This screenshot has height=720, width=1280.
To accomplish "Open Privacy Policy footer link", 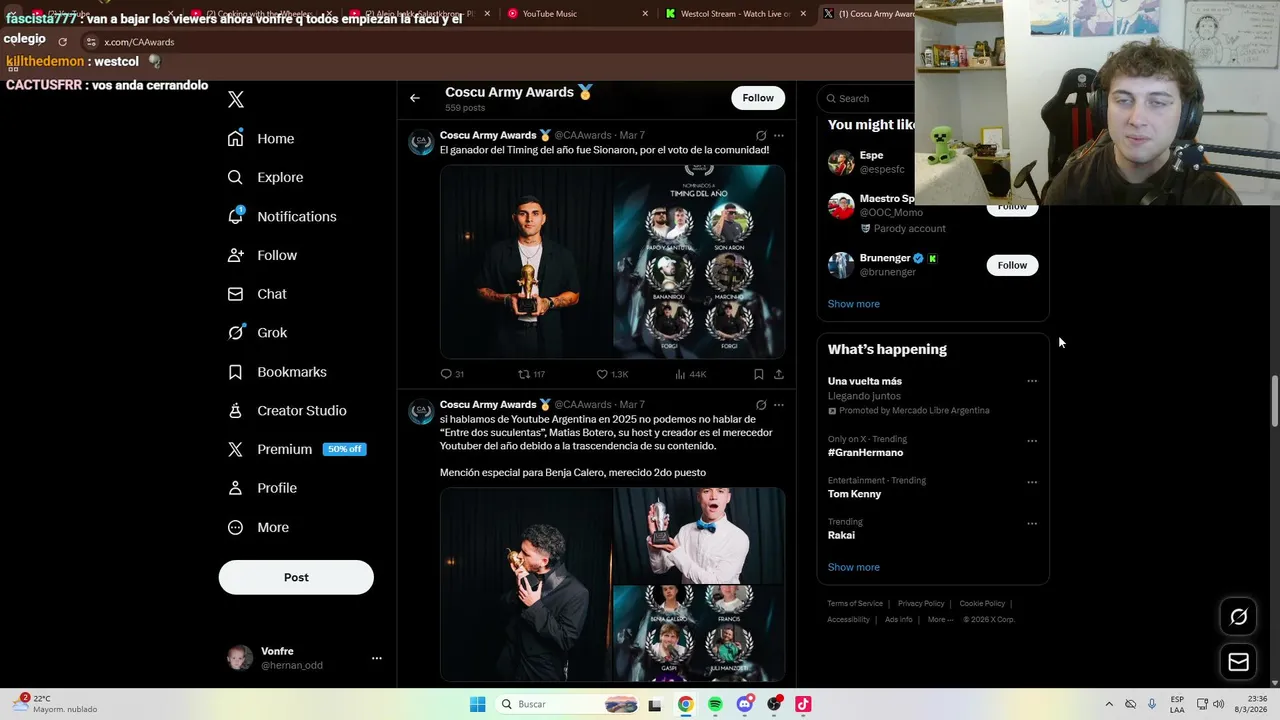I will pos(921,604).
